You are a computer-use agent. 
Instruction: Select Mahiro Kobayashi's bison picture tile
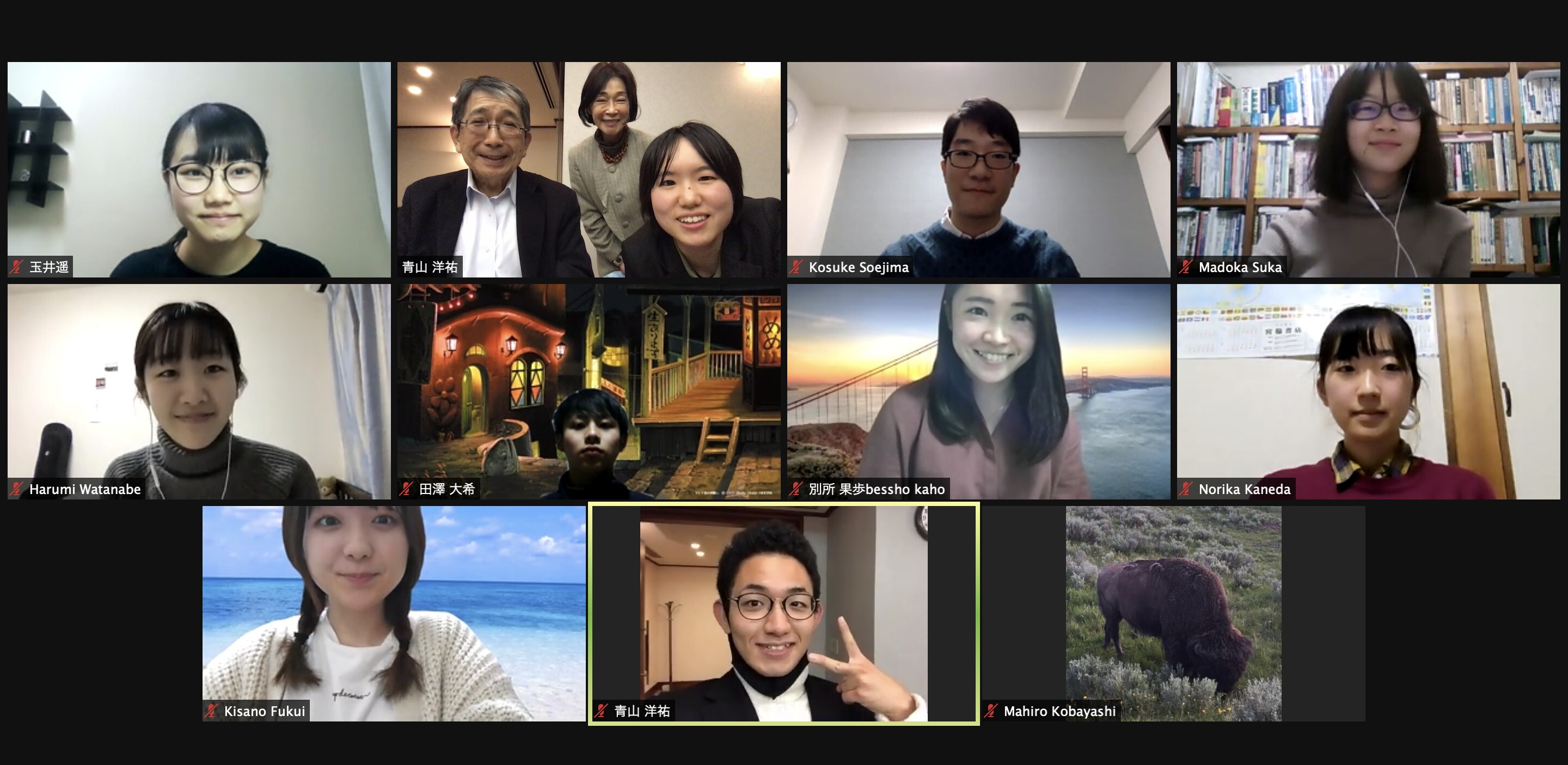(x=1173, y=614)
